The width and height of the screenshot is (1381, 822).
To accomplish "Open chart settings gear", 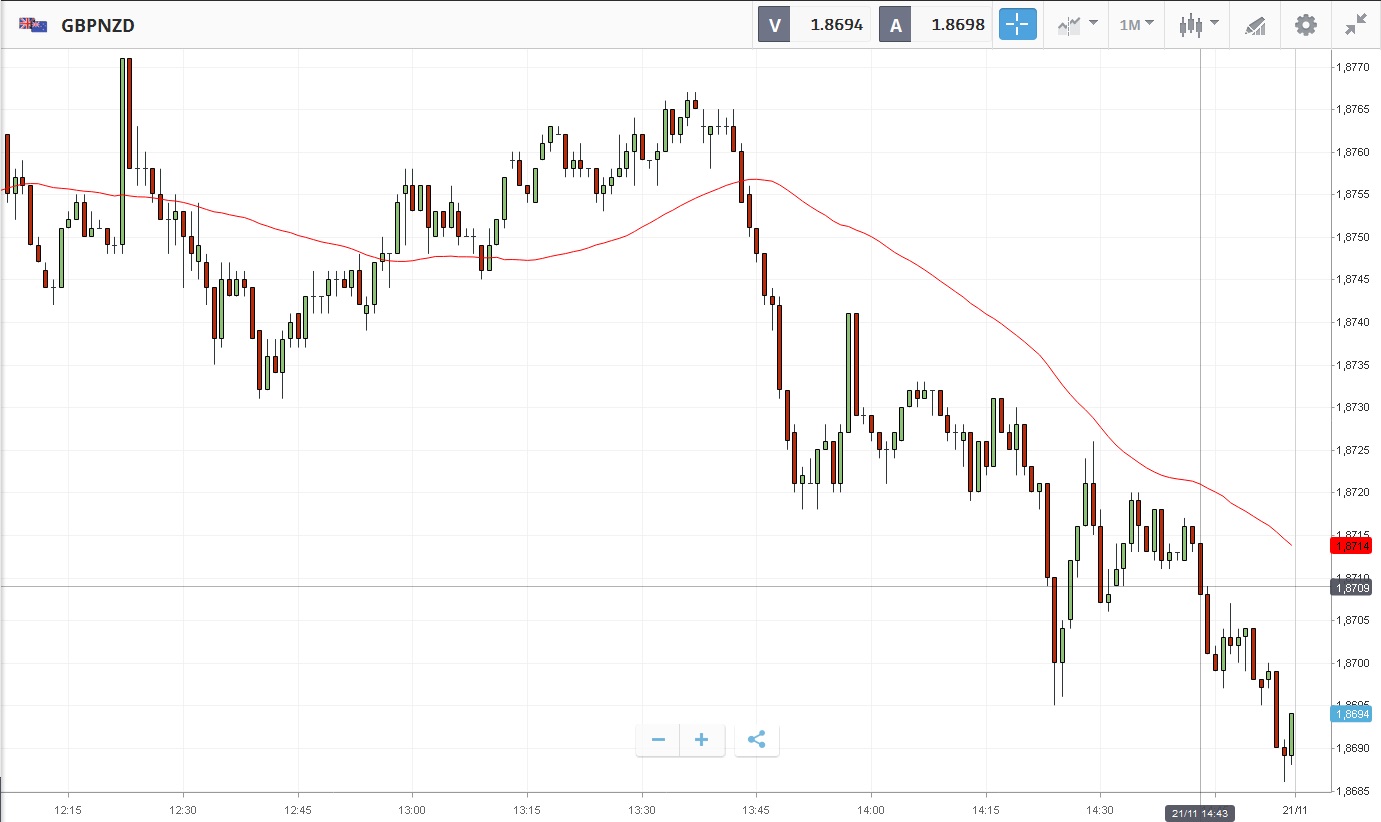I will click(x=1306, y=25).
